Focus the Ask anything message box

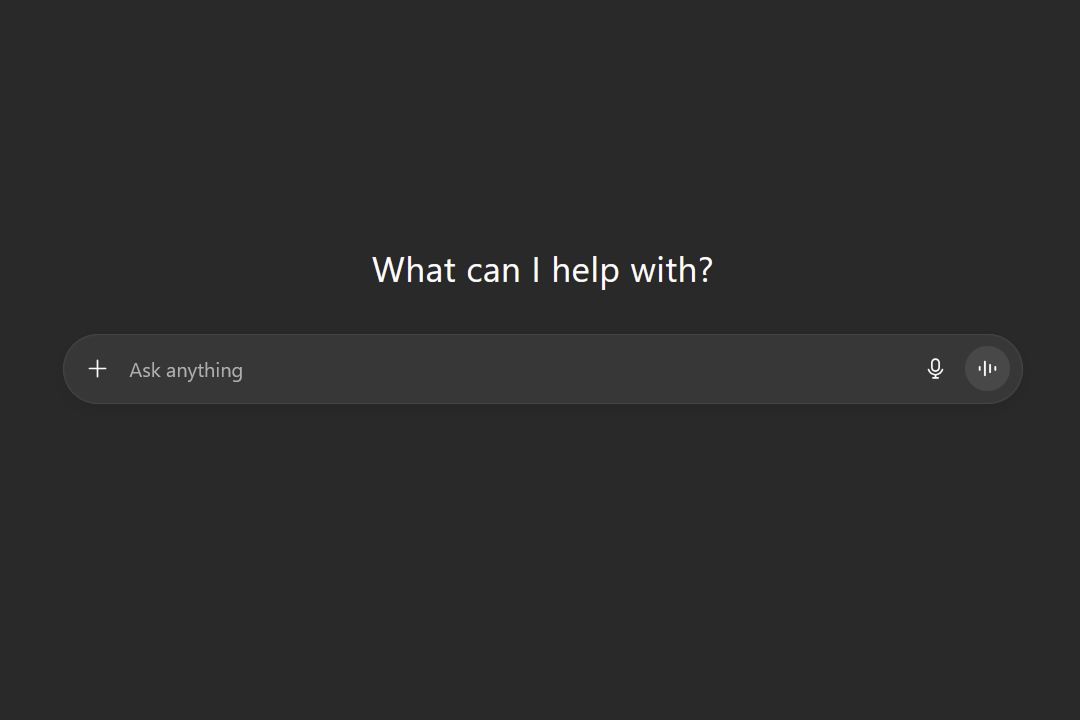[500, 370]
